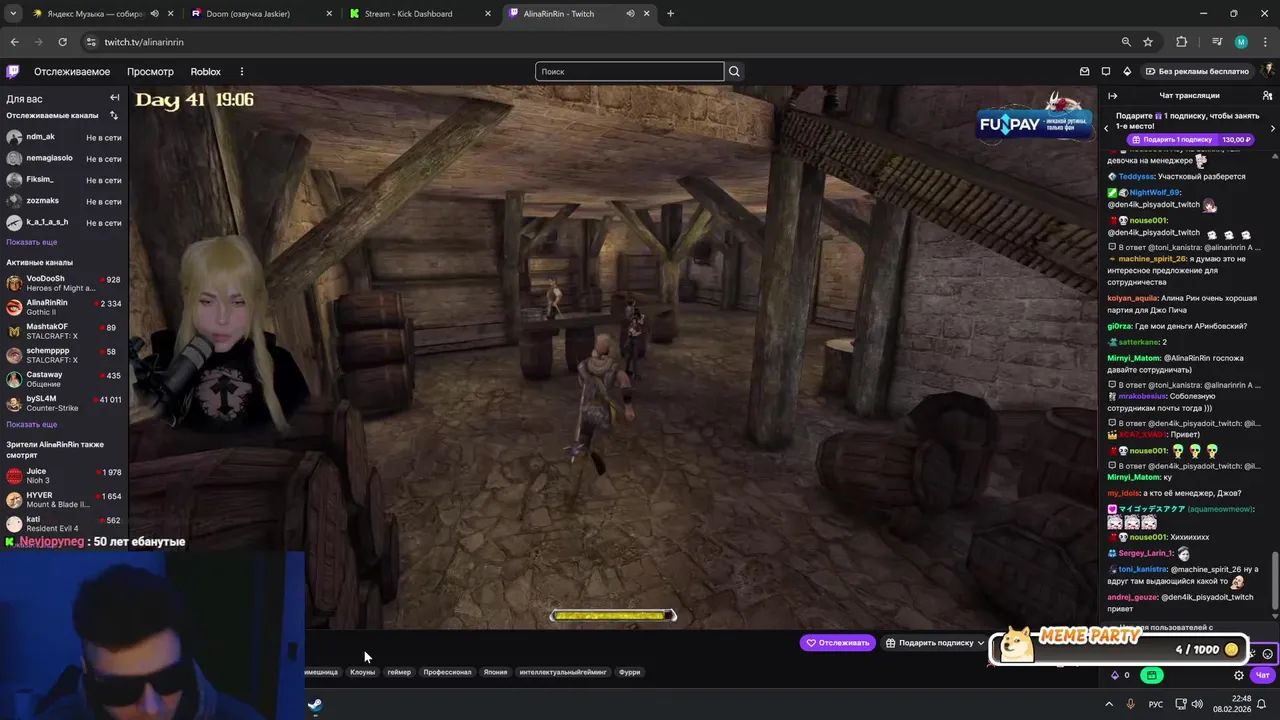This screenshot has width=1280, height=720.
Task: View site information icon in address bar
Action: (91, 42)
